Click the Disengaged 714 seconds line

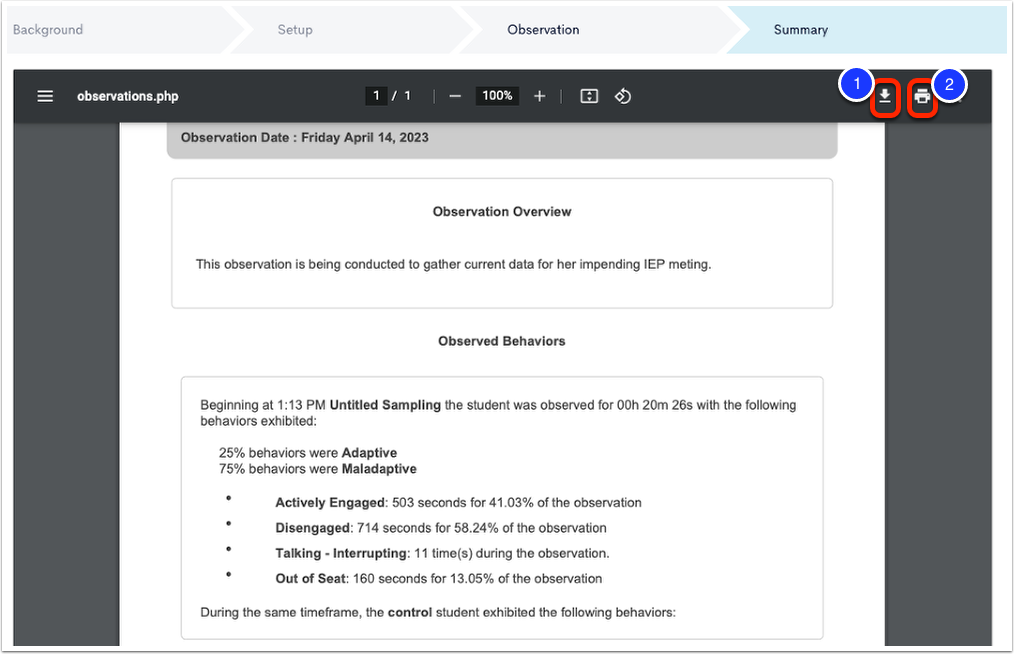(441, 528)
